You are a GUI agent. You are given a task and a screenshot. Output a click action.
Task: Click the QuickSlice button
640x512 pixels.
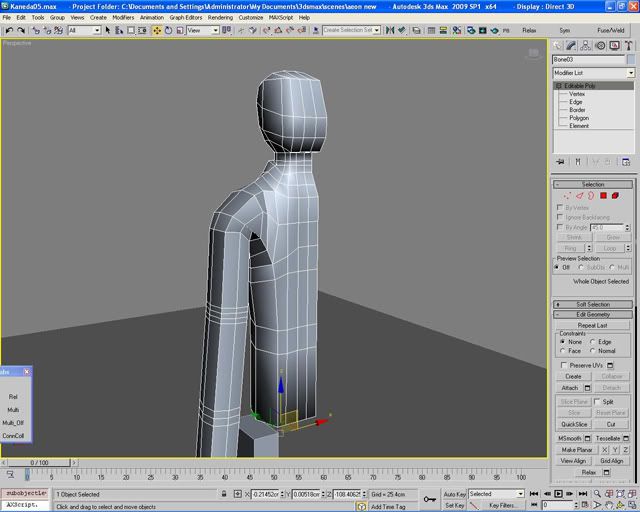(x=574, y=424)
